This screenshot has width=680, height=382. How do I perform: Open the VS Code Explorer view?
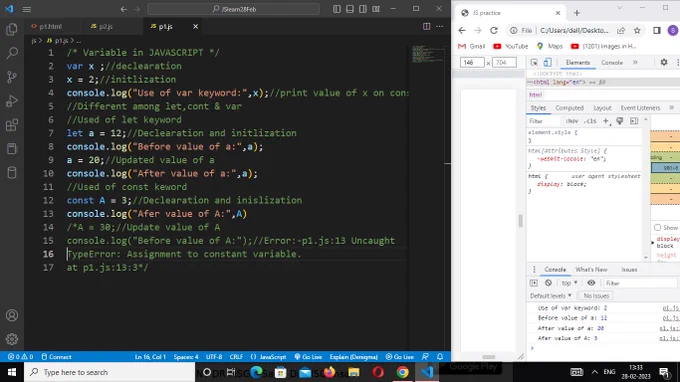tap(12, 29)
